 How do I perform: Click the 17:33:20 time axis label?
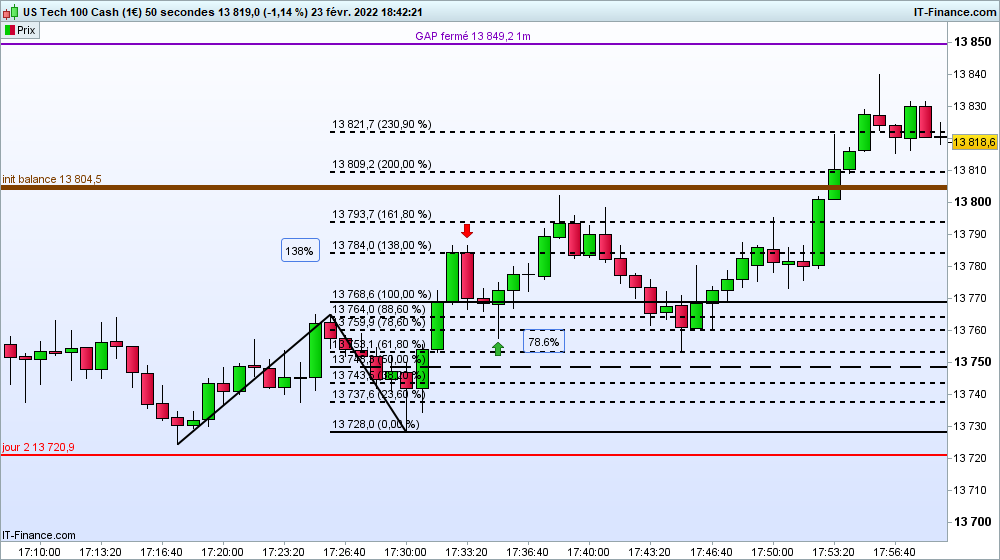466,552
